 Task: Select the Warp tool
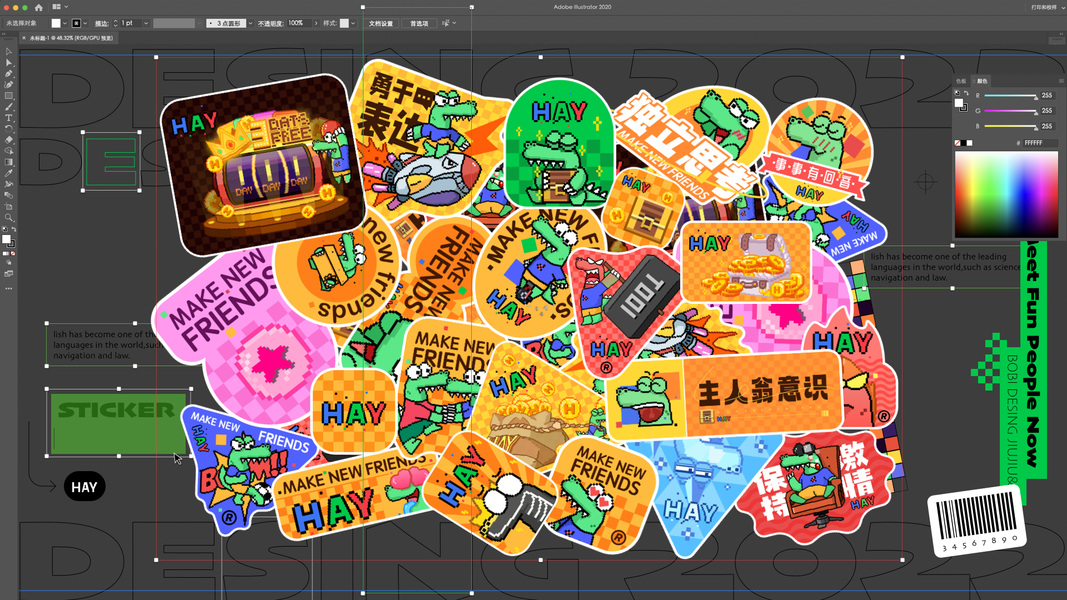click(9, 184)
